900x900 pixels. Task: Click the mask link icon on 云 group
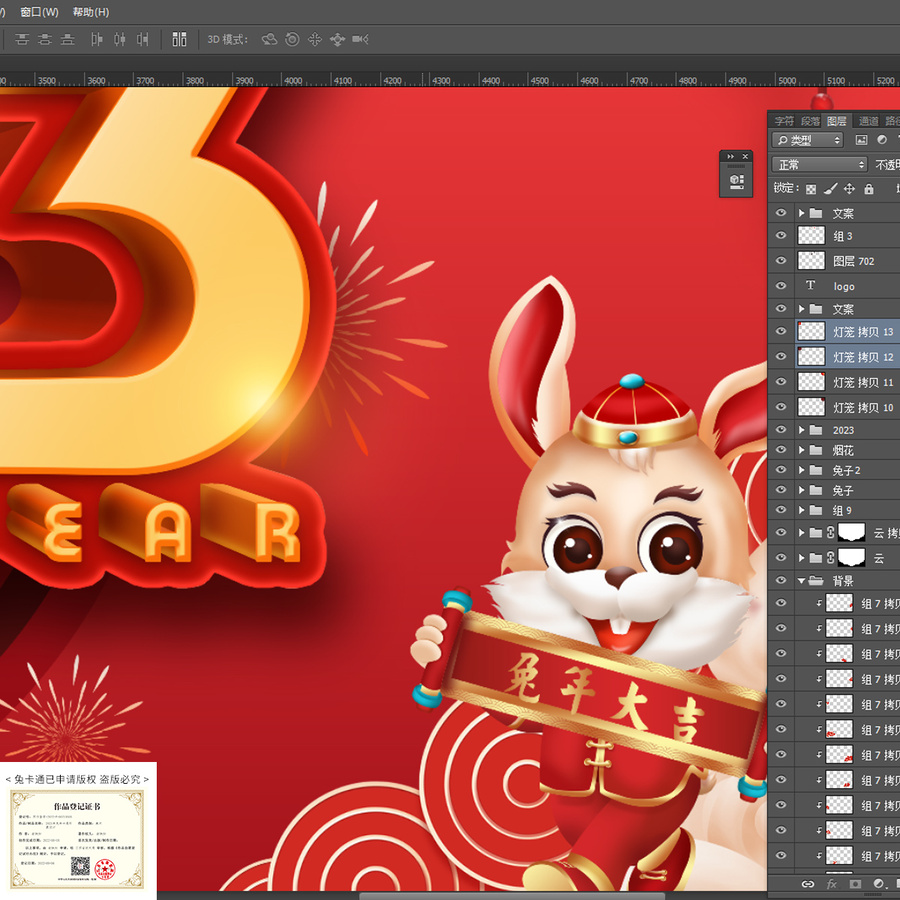[831, 557]
